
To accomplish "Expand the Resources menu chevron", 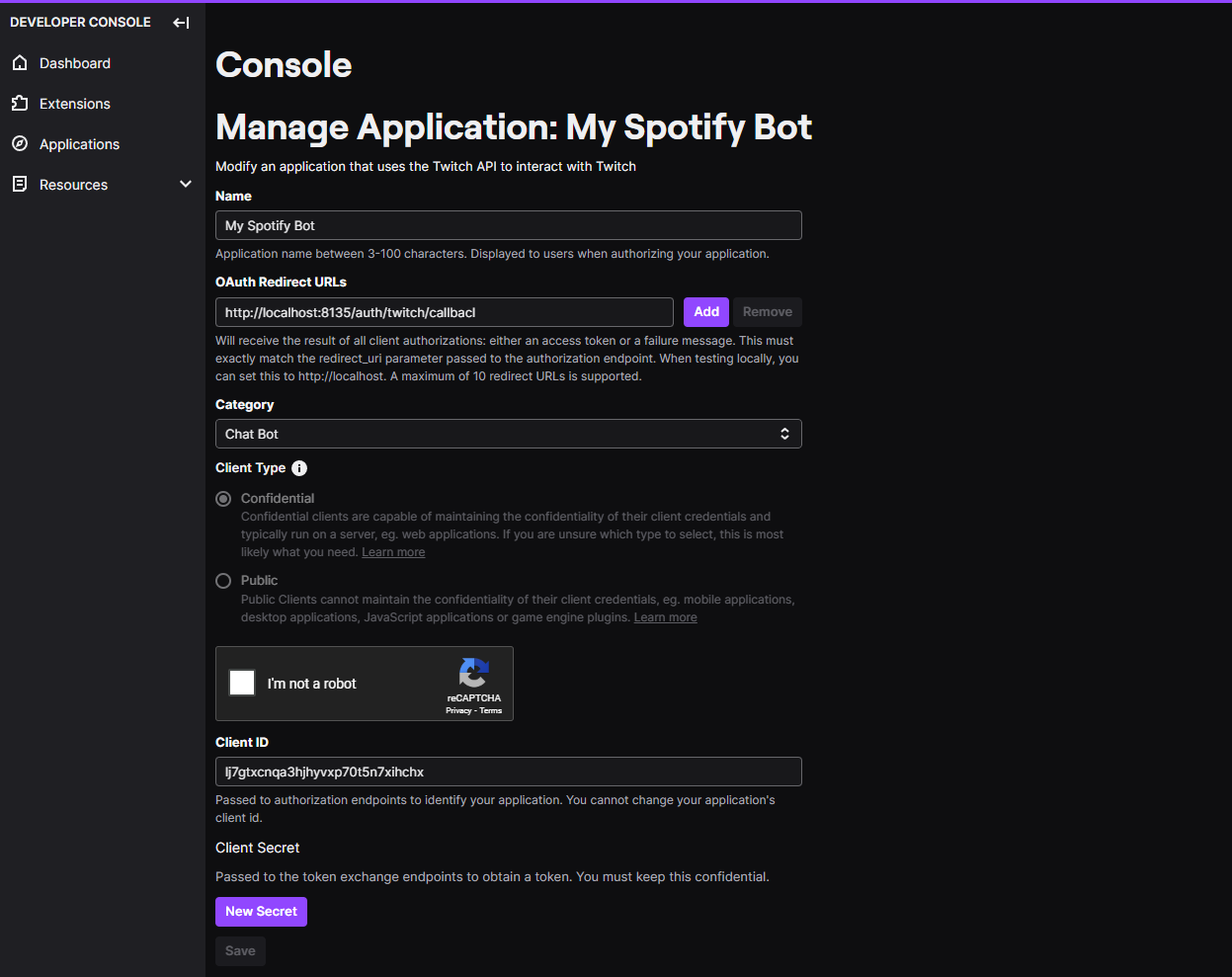I will (x=185, y=185).
